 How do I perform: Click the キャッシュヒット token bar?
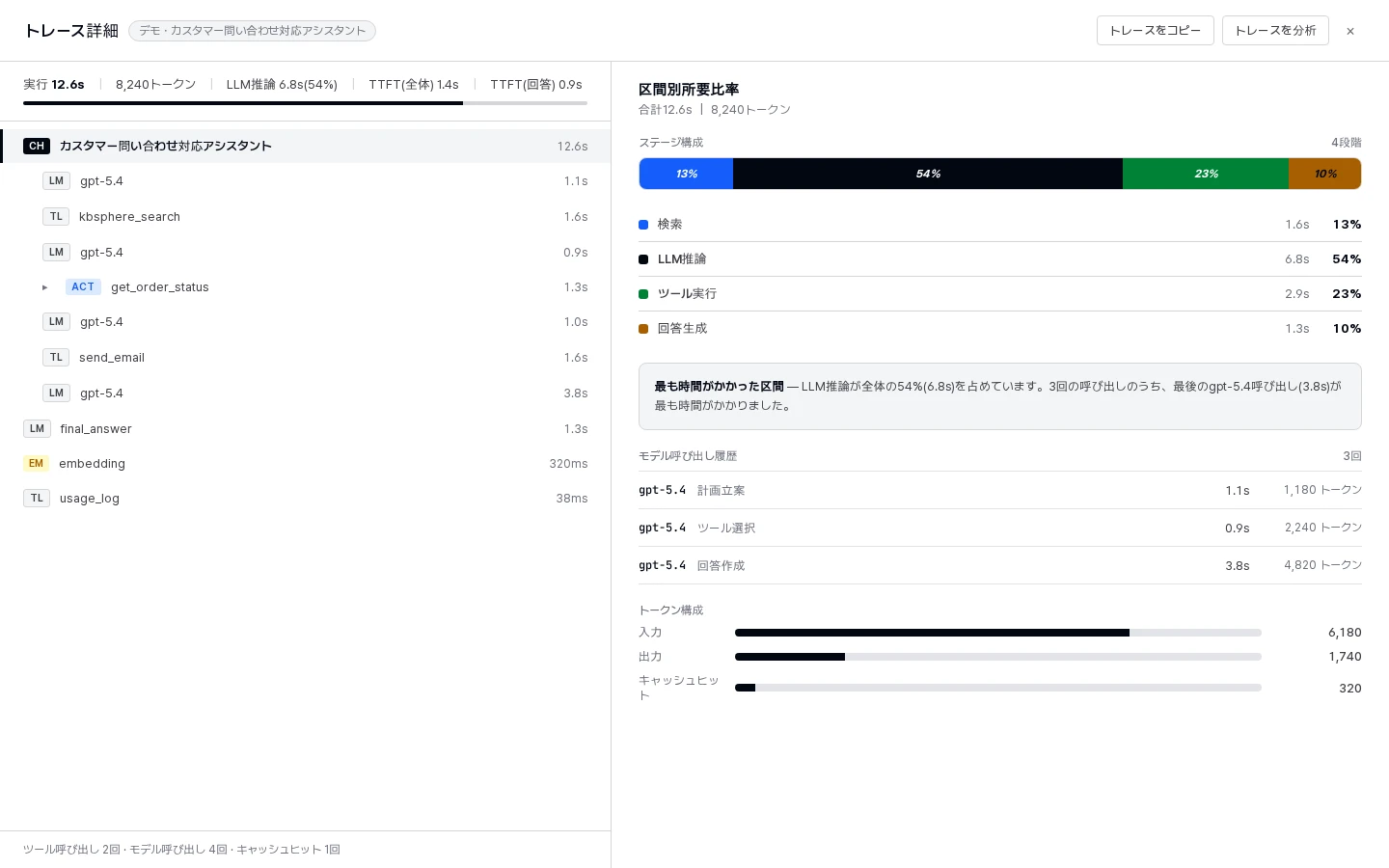point(998,688)
